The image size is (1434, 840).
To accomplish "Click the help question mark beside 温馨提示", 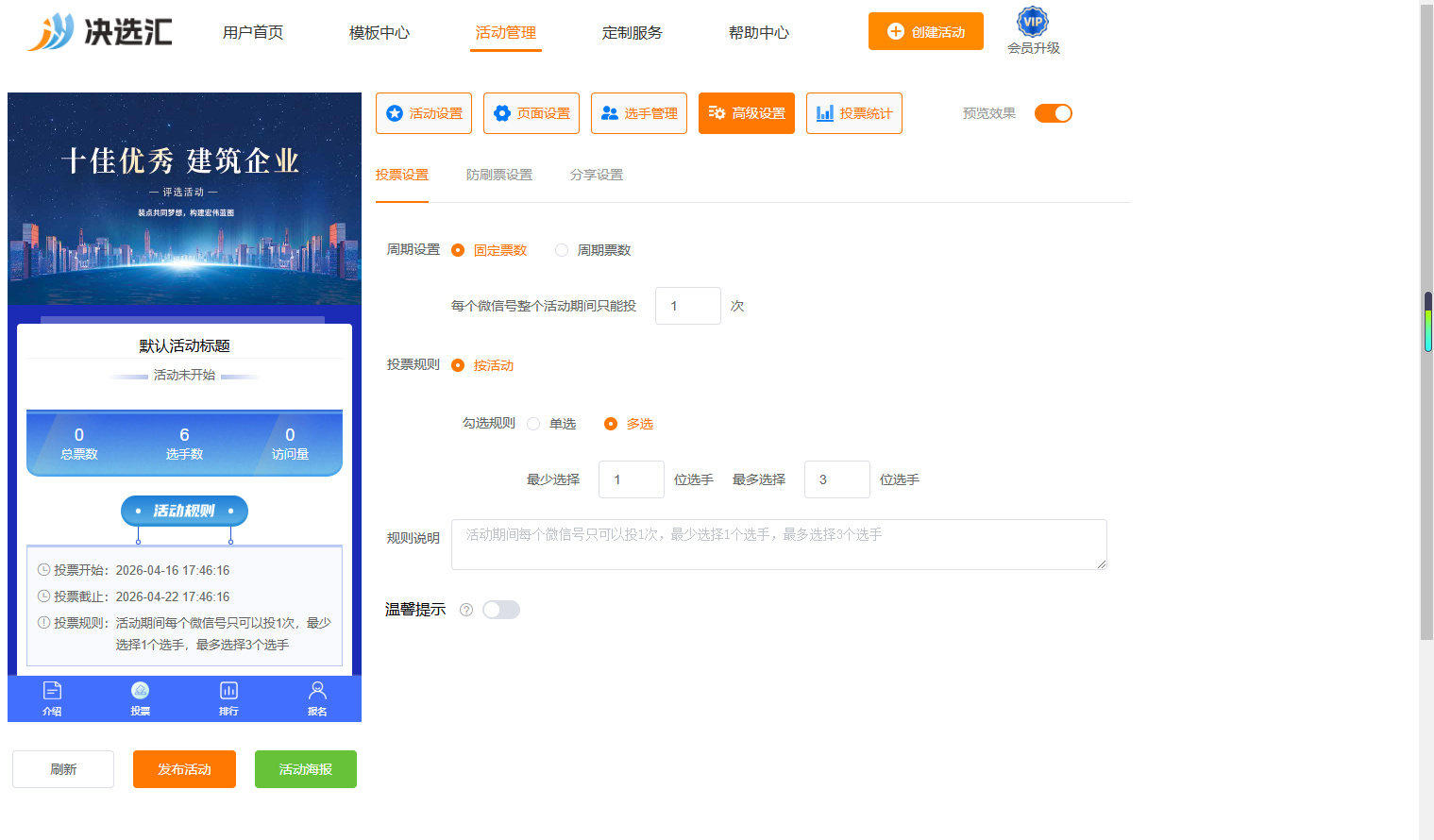I will [x=466, y=610].
